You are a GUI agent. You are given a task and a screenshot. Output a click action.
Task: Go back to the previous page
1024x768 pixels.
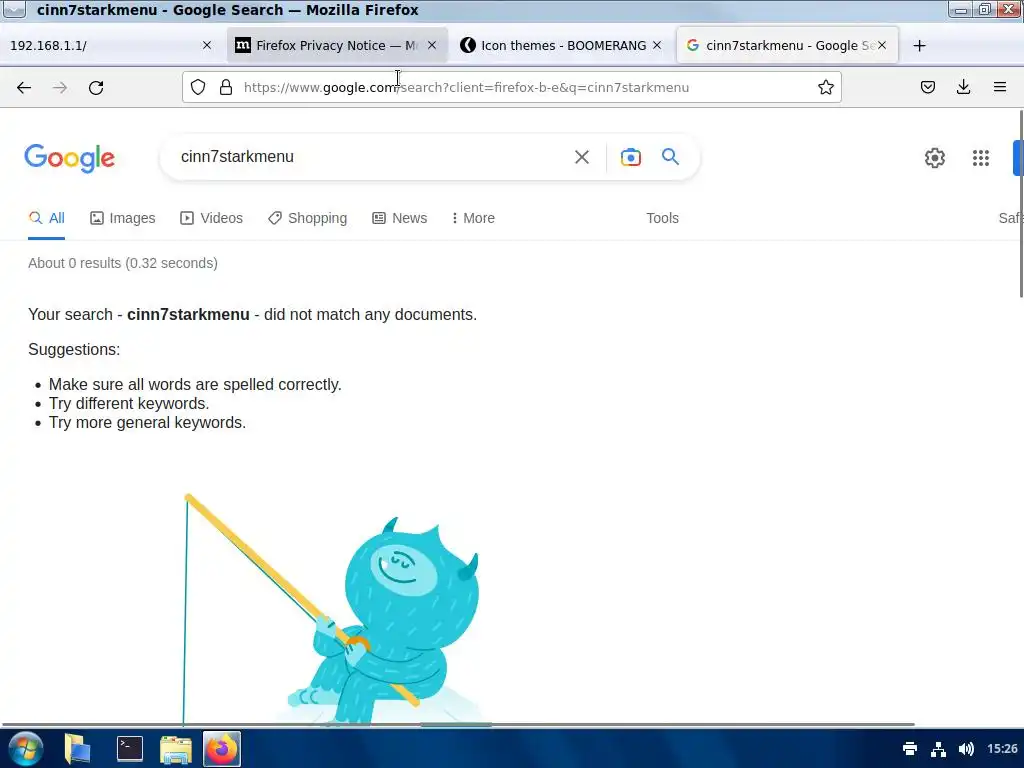[24, 88]
